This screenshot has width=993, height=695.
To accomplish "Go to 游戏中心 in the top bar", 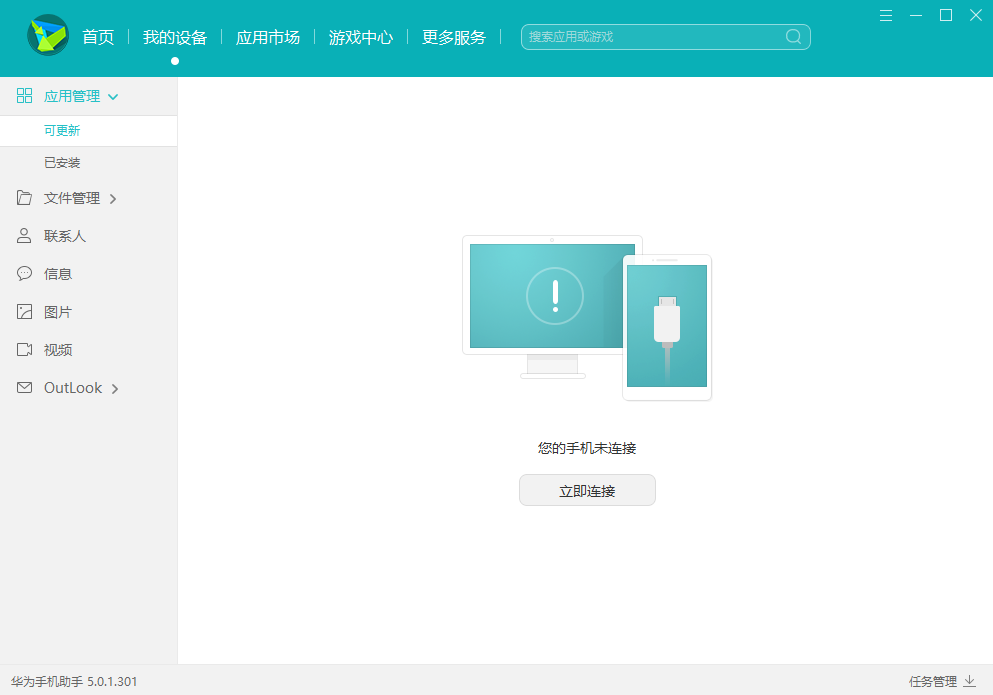I will [x=360, y=36].
